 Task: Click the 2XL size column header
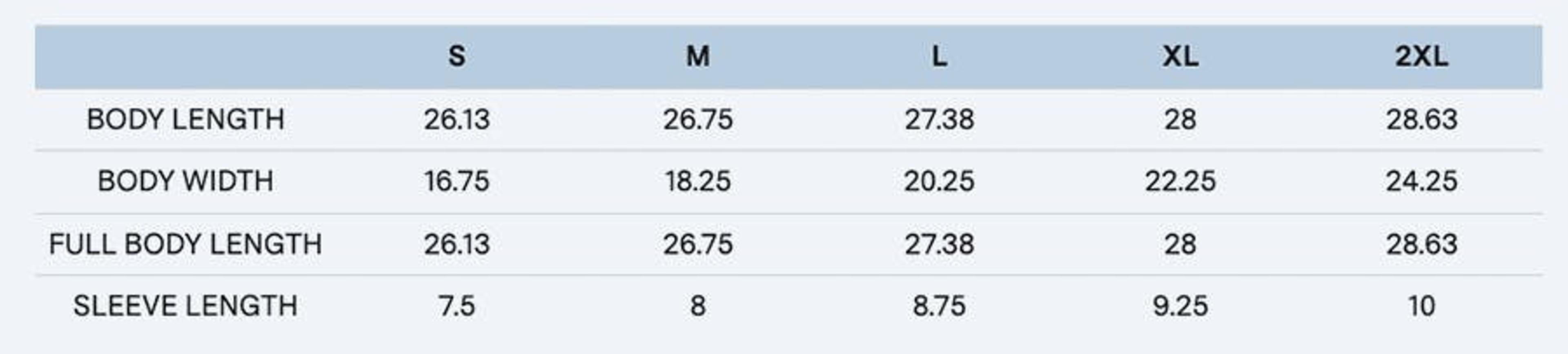pos(1421,57)
